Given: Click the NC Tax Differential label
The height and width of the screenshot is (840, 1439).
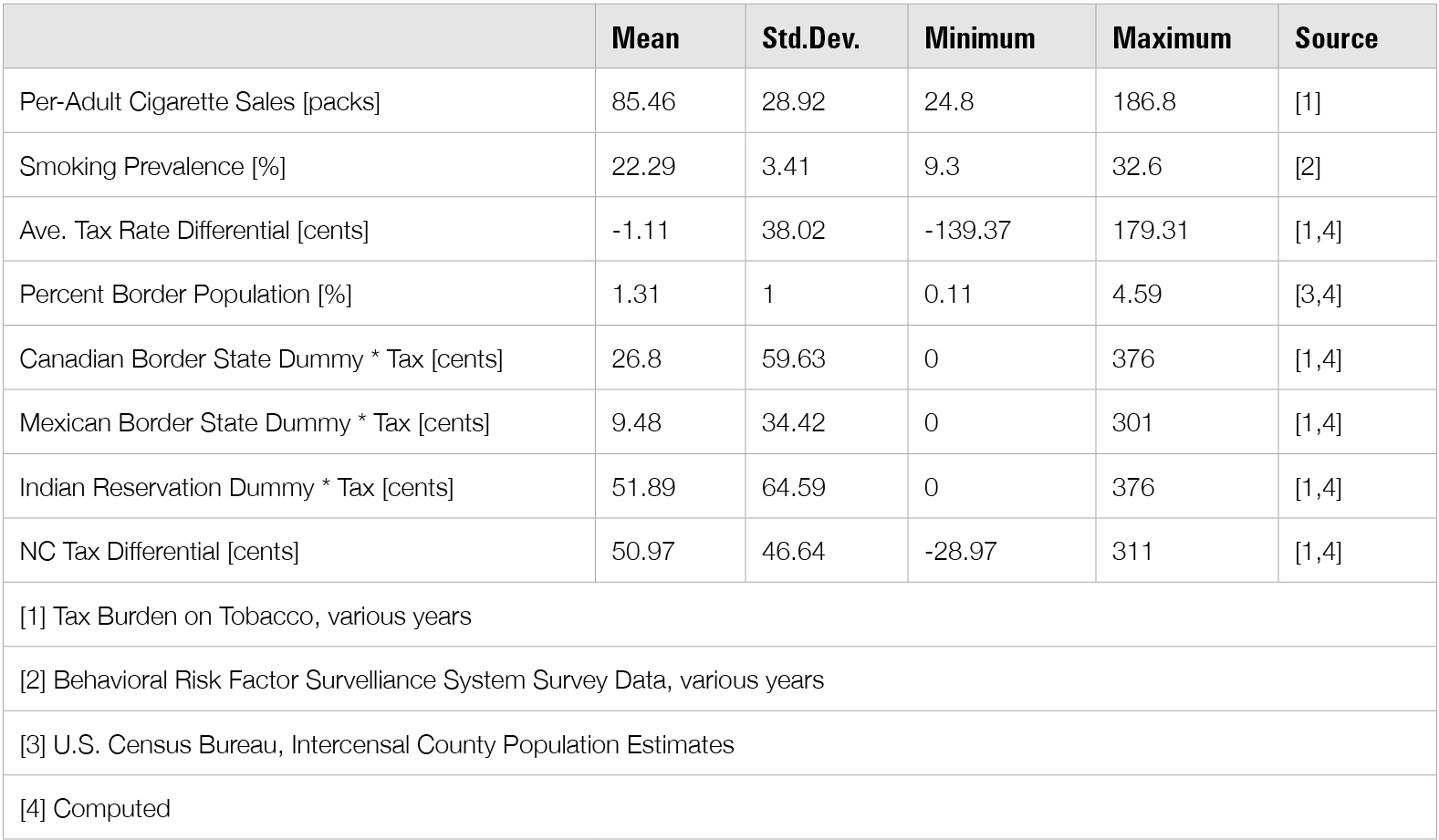Looking at the screenshot, I should click(159, 551).
